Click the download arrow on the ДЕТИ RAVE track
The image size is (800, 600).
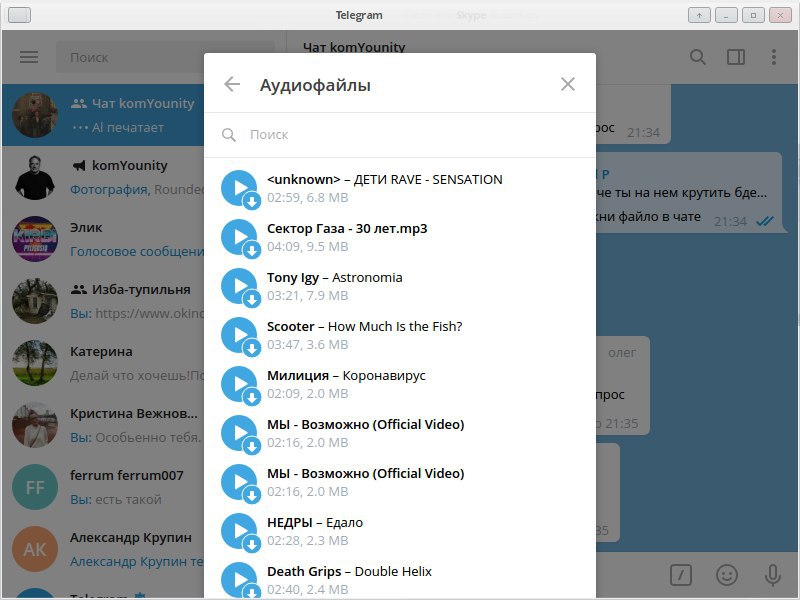click(x=252, y=202)
